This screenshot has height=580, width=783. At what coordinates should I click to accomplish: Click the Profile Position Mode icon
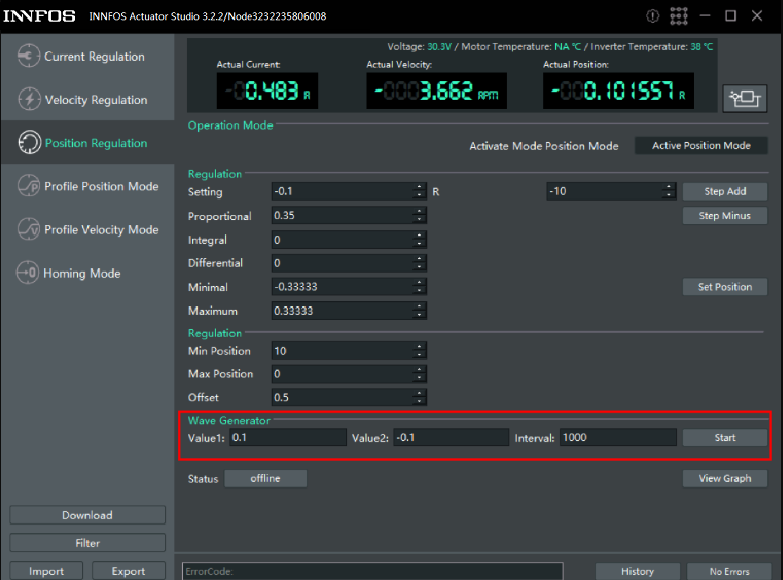pos(29,186)
